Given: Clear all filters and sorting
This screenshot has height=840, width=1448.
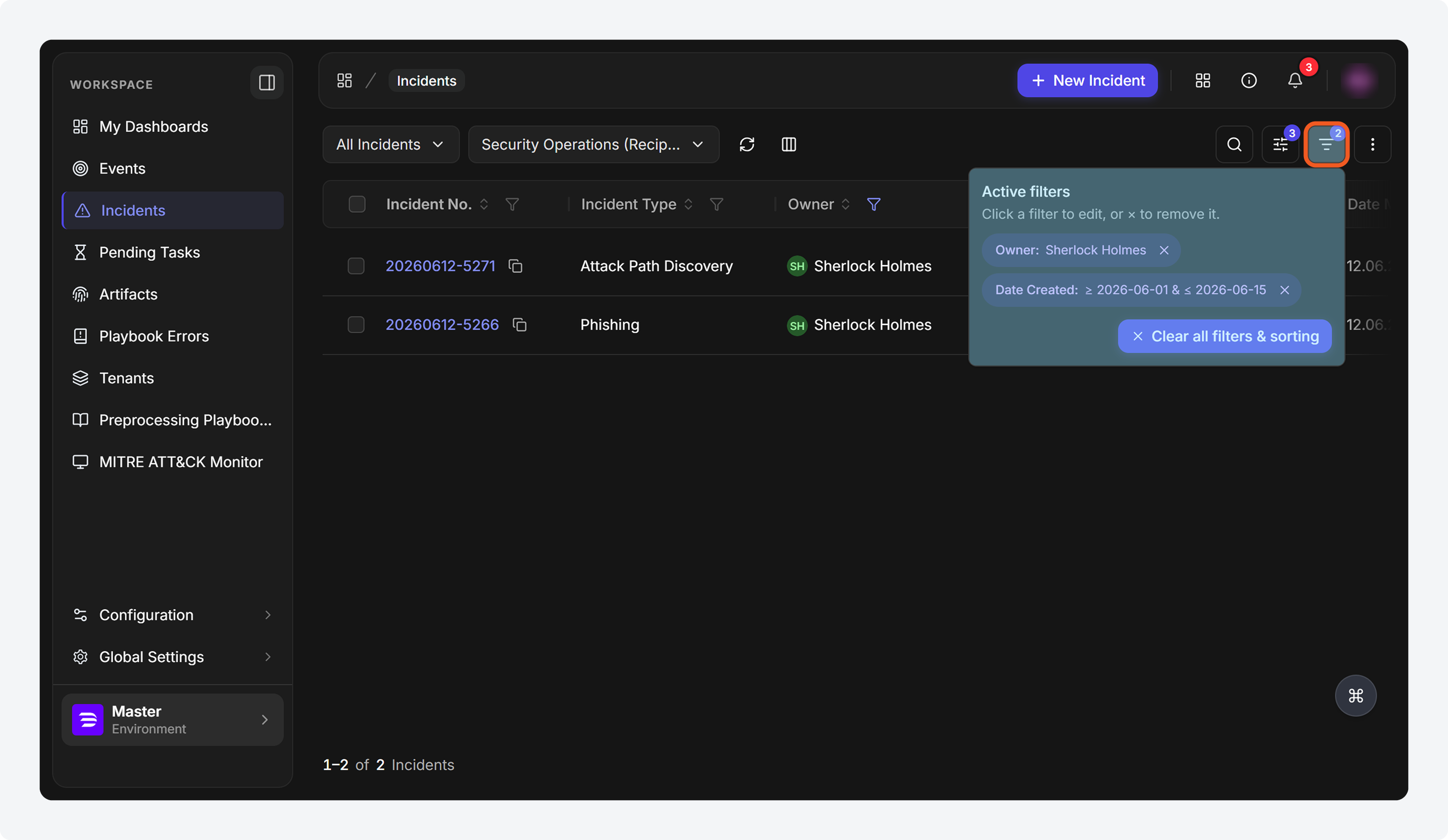Looking at the screenshot, I should 1224,336.
